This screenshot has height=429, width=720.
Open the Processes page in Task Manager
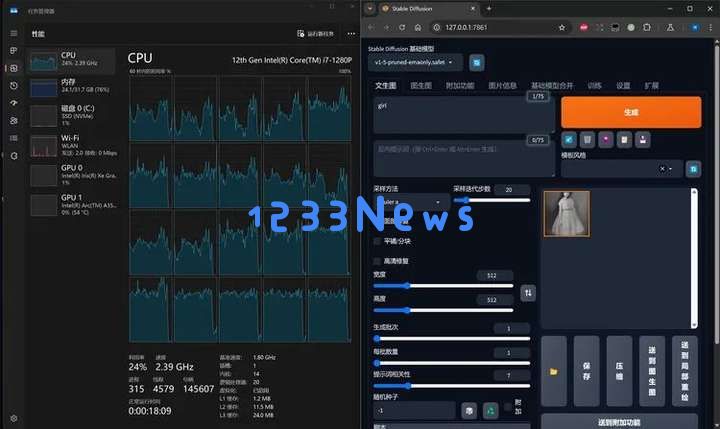pyautogui.click(x=14, y=51)
